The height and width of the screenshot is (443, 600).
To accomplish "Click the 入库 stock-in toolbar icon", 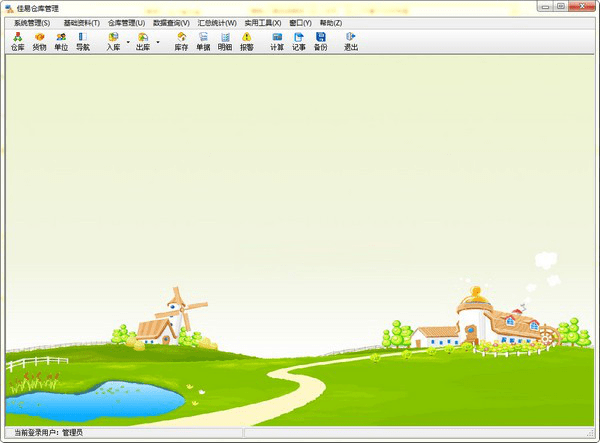I will coord(113,42).
